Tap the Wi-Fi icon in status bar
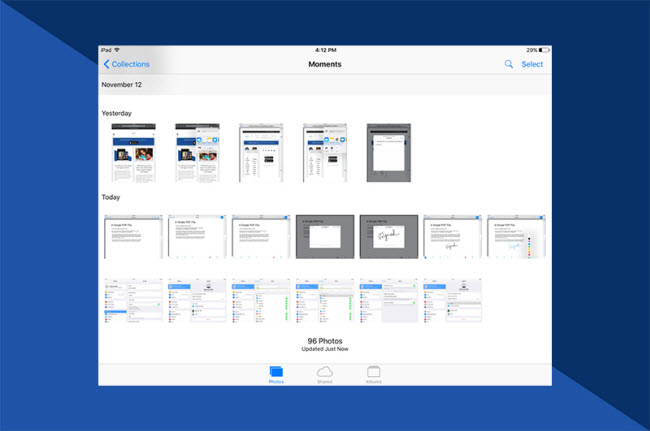The width and height of the screenshot is (650, 431). coord(117,50)
